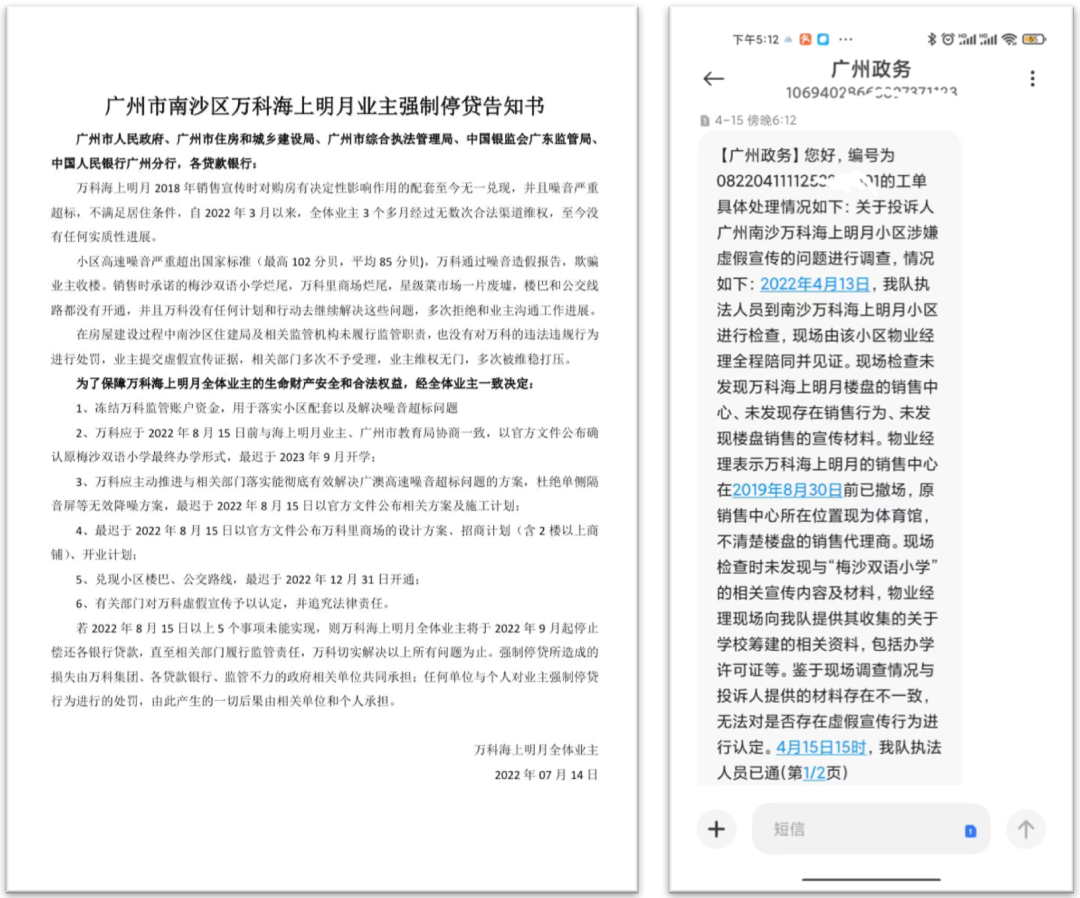Tap the send arrow button
This screenshot has width=1080, height=898.
tap(1026, 829)
